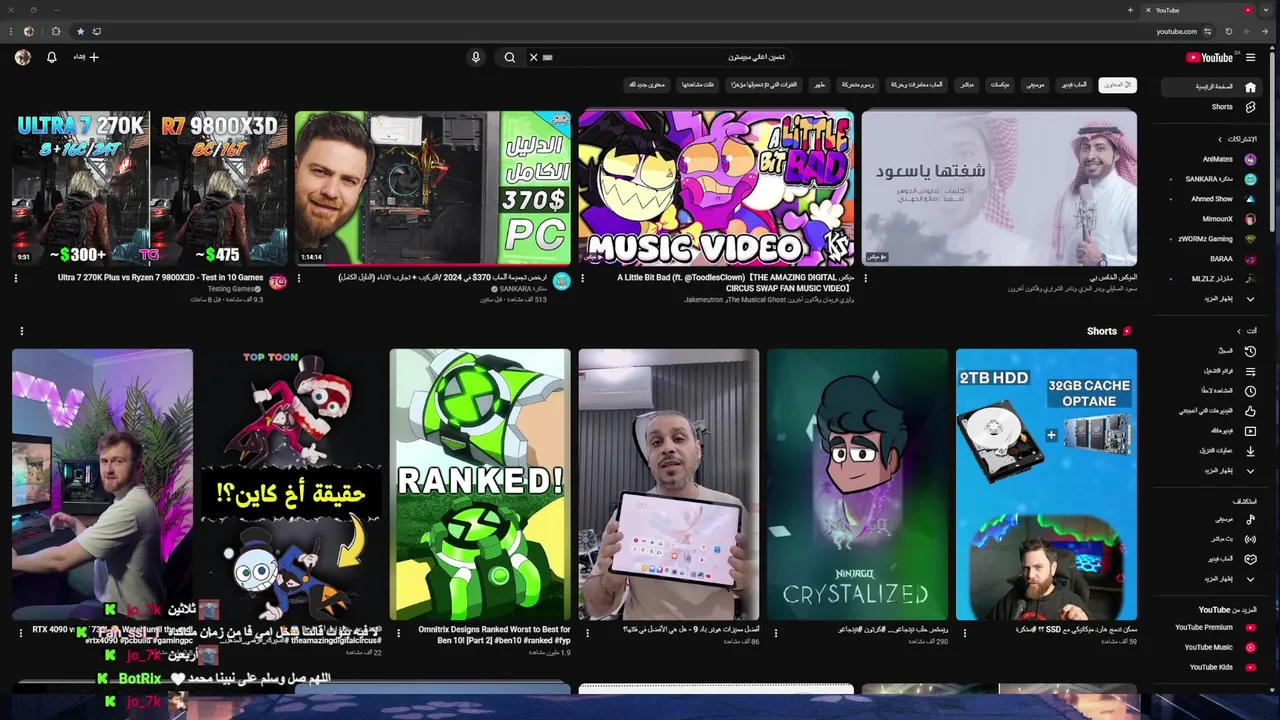
Task: Click the Create (إنشاء) plus button
Action: click(x=86, y=57)
